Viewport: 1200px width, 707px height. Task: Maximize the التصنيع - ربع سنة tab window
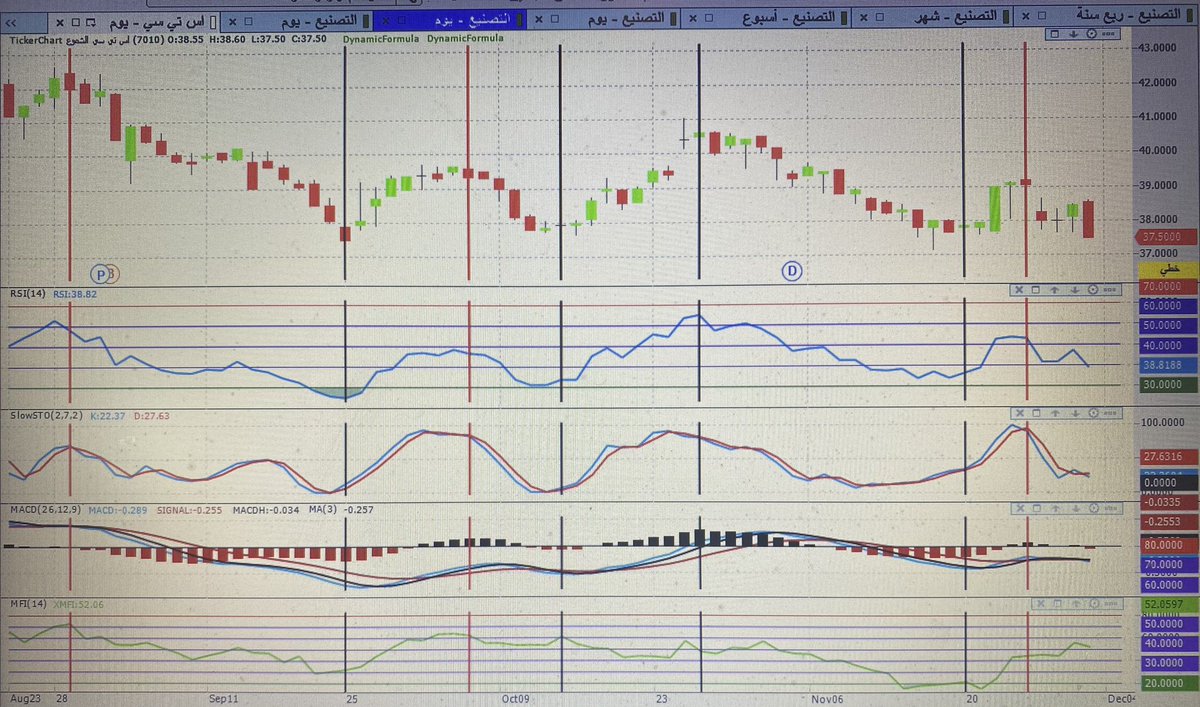(x=1042, y=17)
